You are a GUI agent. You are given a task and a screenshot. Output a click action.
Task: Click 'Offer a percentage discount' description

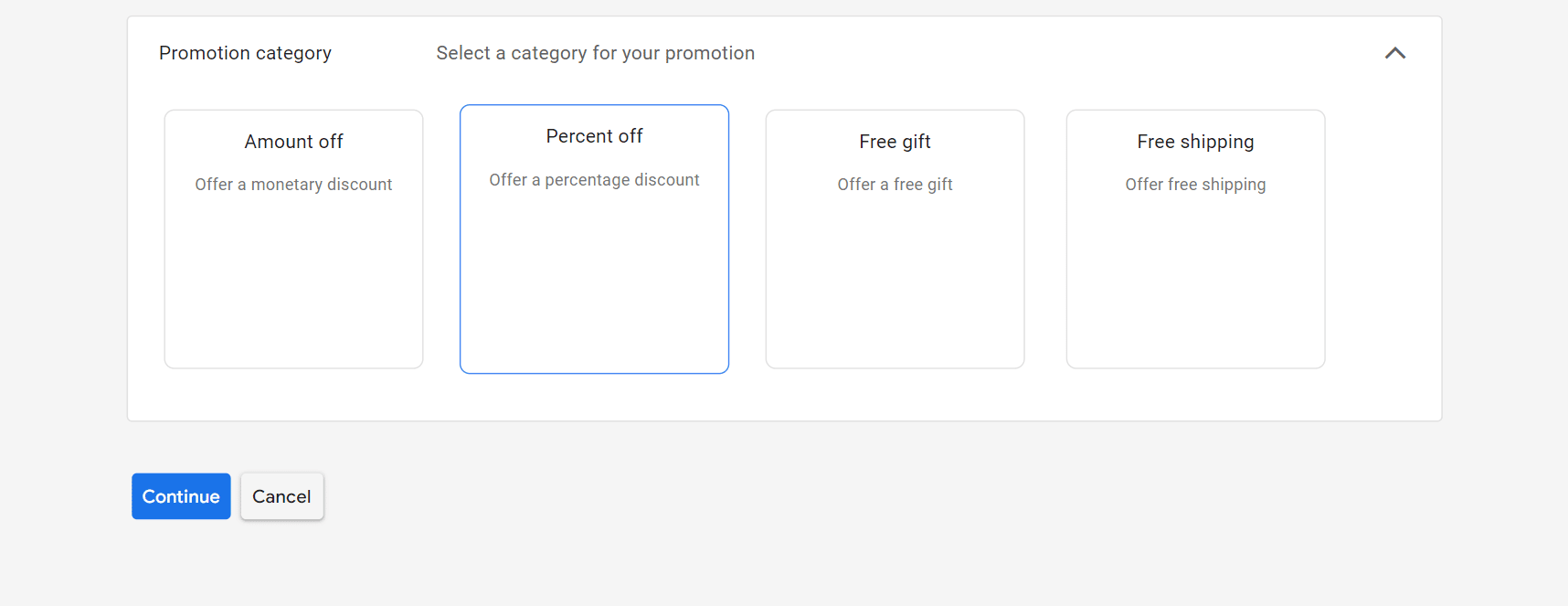pyautogui.click(x=594, y=180)
